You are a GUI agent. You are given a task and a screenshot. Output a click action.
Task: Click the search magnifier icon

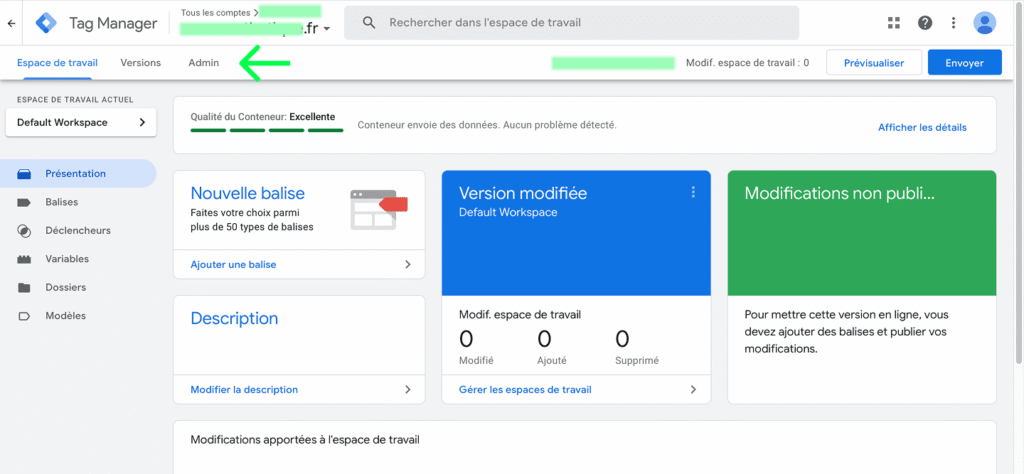369,23
